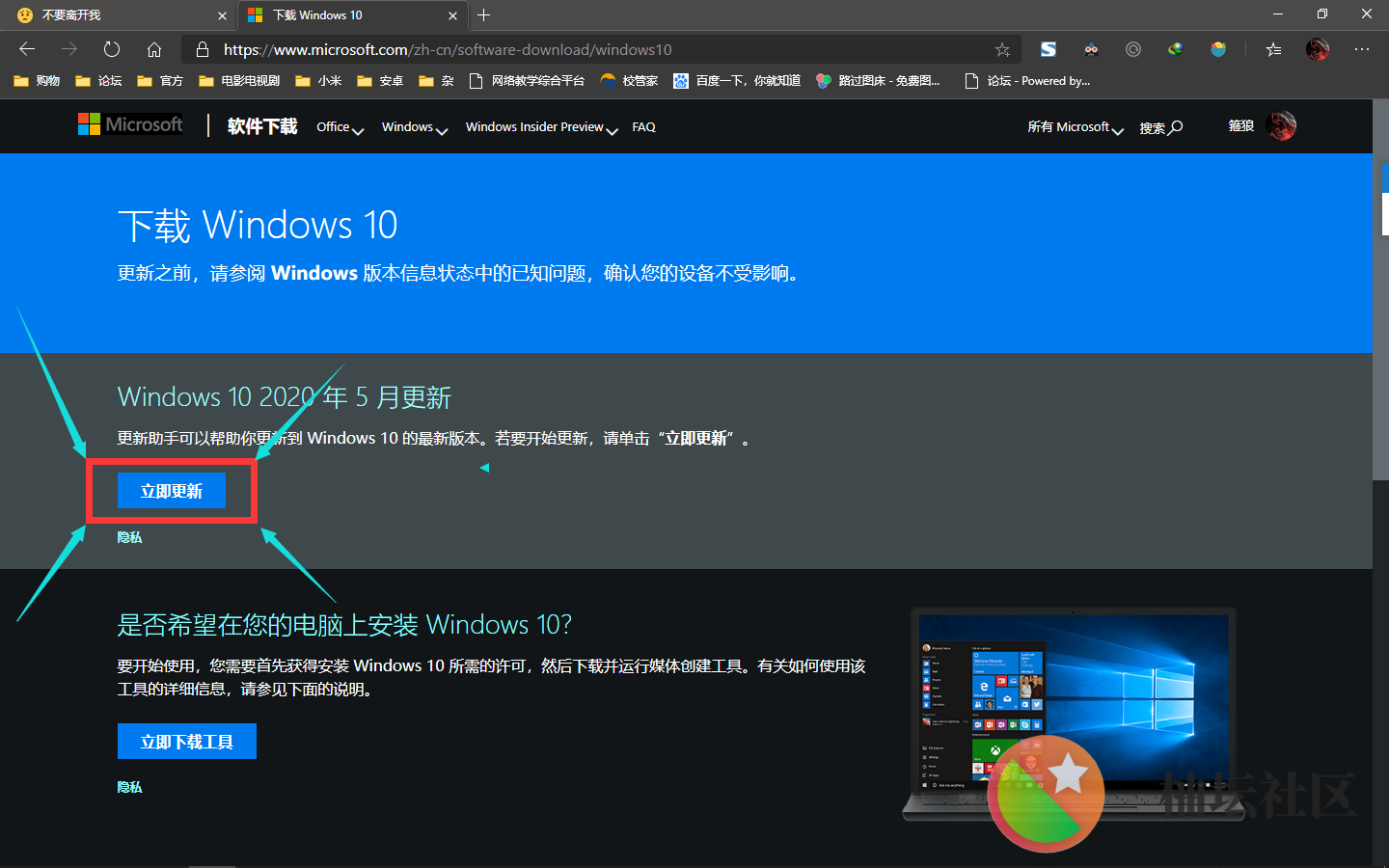This screenshot has height=868, width=1389.
Task: Open the 箍狼 account avatar
Action: click(1281, 125)
